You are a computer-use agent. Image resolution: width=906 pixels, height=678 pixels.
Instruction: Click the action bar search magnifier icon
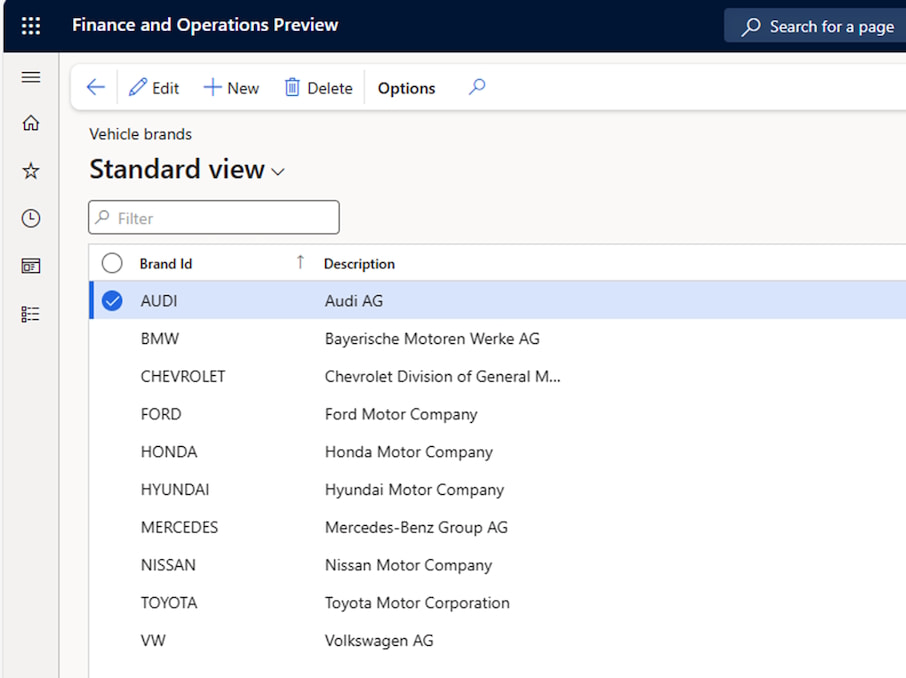pyautogui.click(x=477, y=88)
